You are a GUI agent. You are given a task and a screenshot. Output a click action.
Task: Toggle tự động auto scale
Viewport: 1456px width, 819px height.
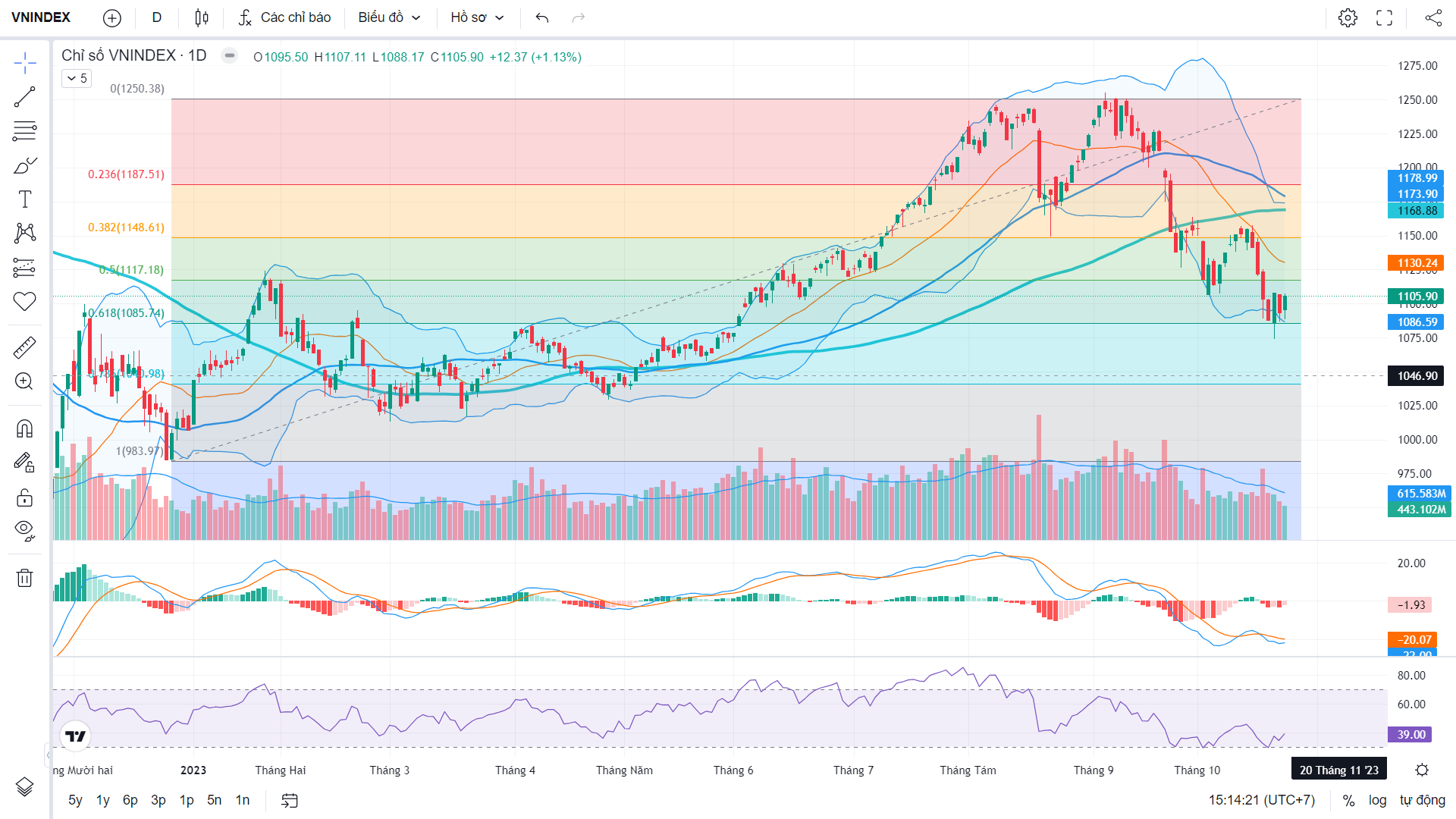click(x=1423, y=800)
